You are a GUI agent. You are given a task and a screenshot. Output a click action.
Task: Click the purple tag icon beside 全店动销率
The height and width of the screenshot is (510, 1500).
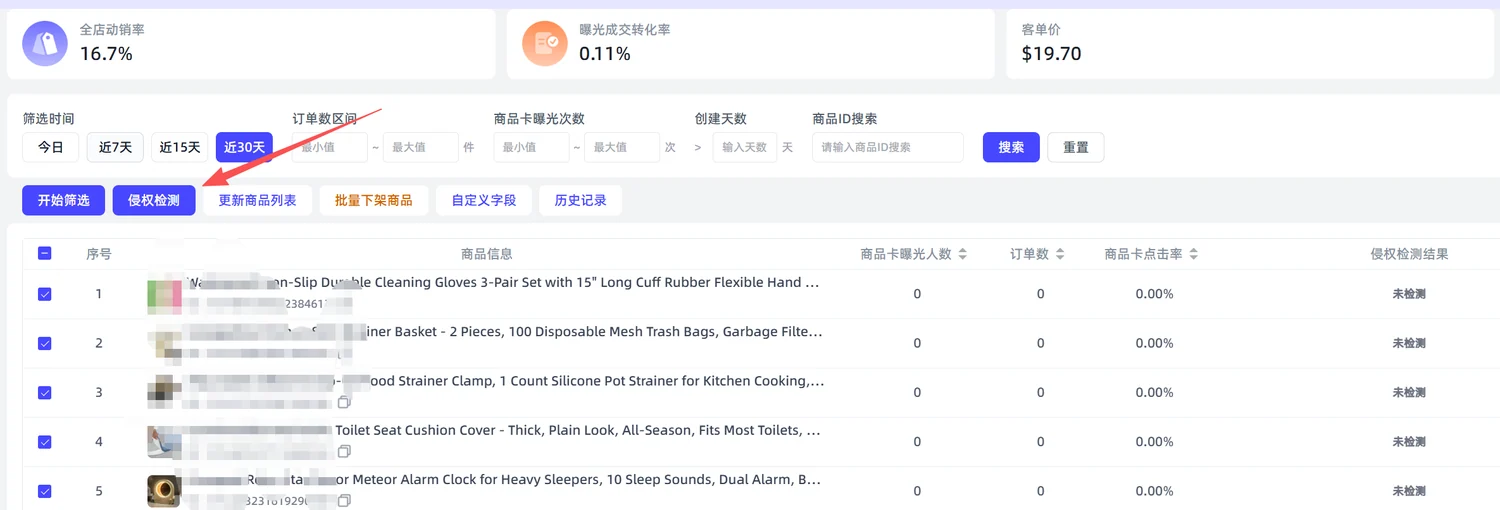coord(45,43)
